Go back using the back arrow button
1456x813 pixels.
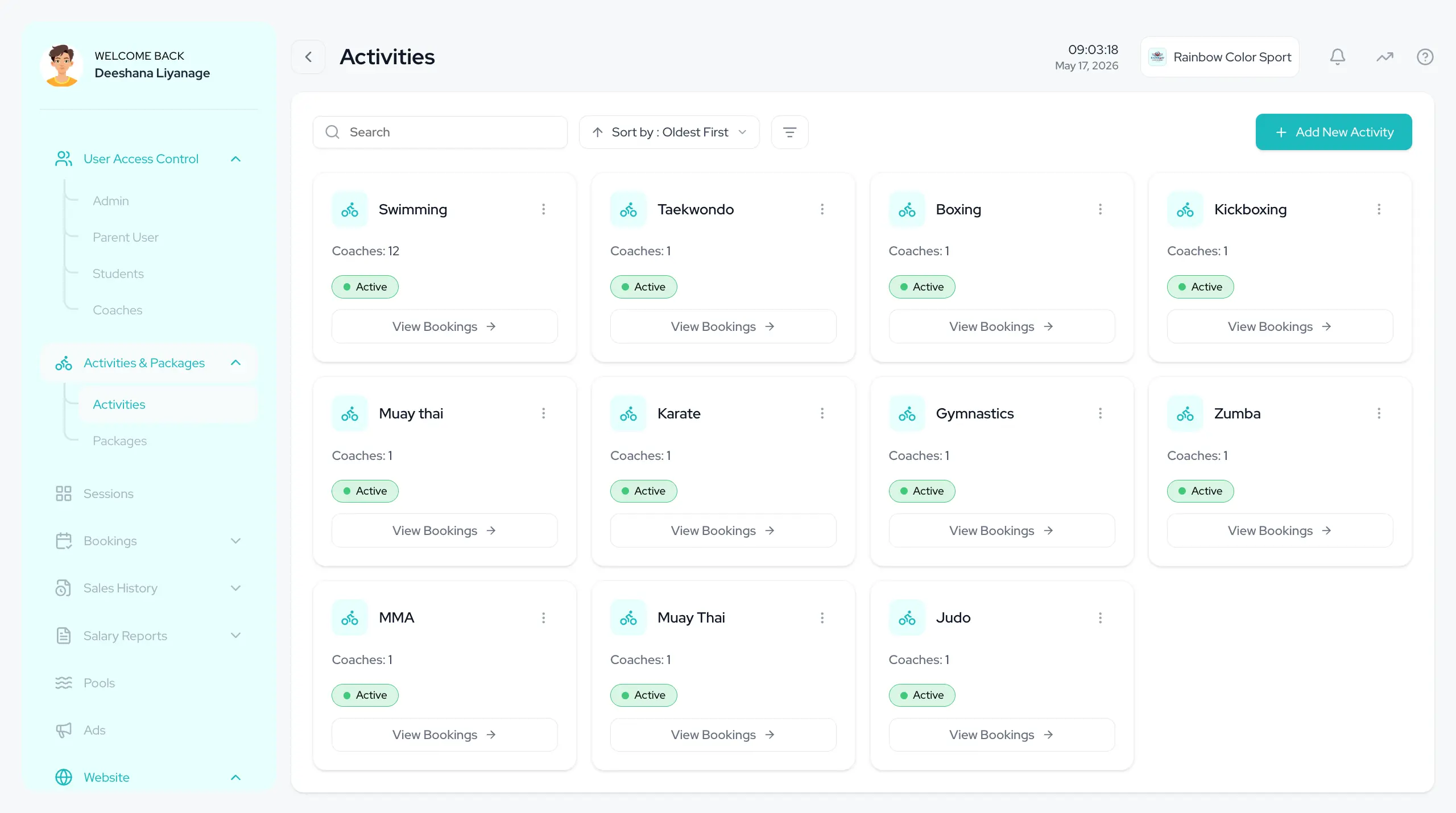tap(308, 57)
